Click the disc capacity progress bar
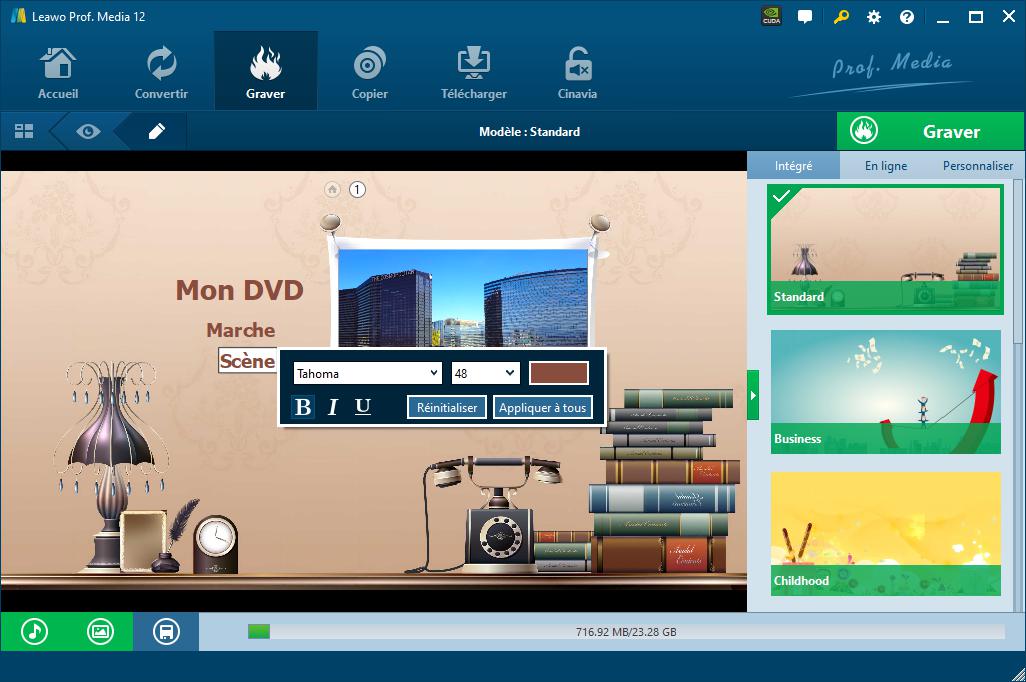 (626, 632)
